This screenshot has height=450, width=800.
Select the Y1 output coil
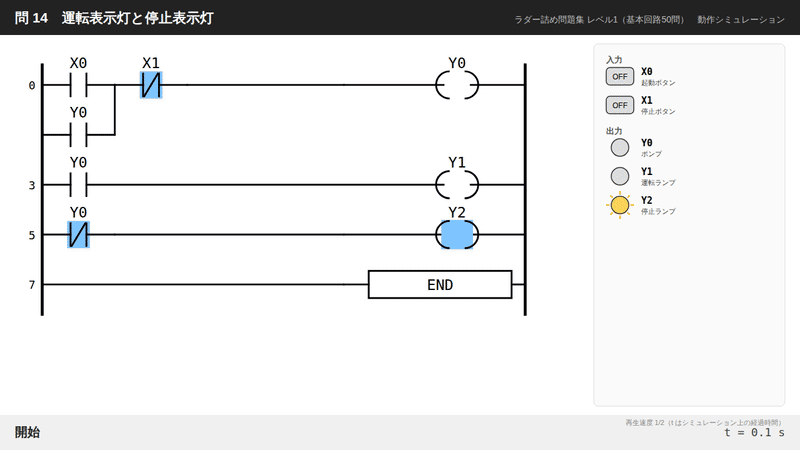(x=457, y=185)
